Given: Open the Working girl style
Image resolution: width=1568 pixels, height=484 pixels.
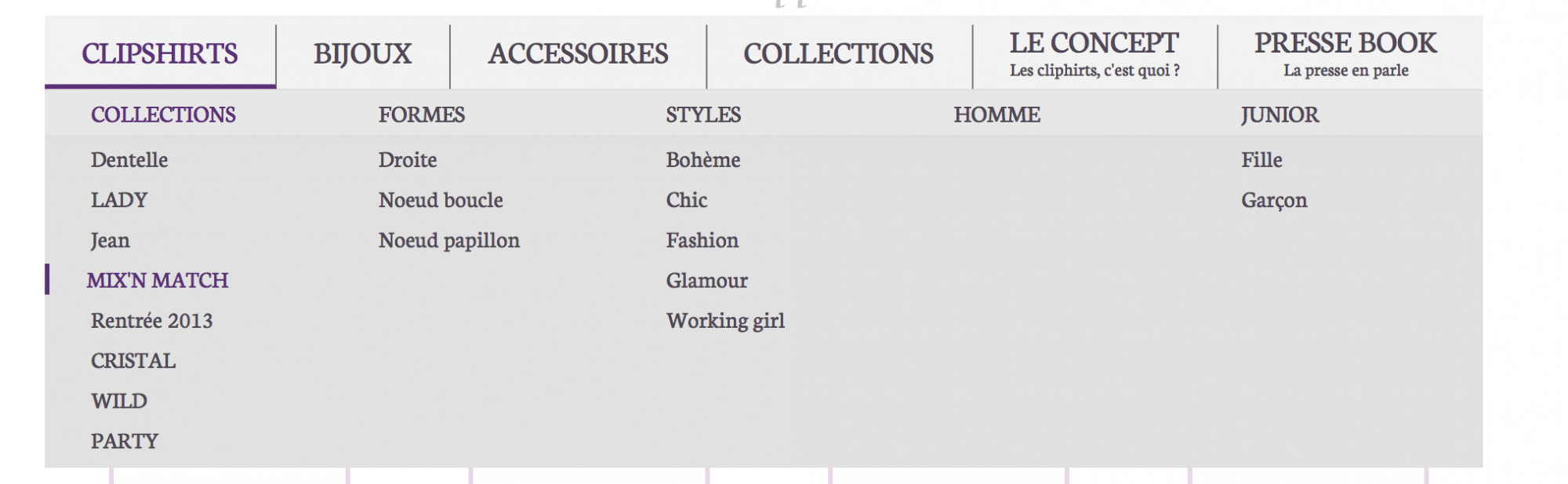Looking at the screenshot, I should (725, 321).
